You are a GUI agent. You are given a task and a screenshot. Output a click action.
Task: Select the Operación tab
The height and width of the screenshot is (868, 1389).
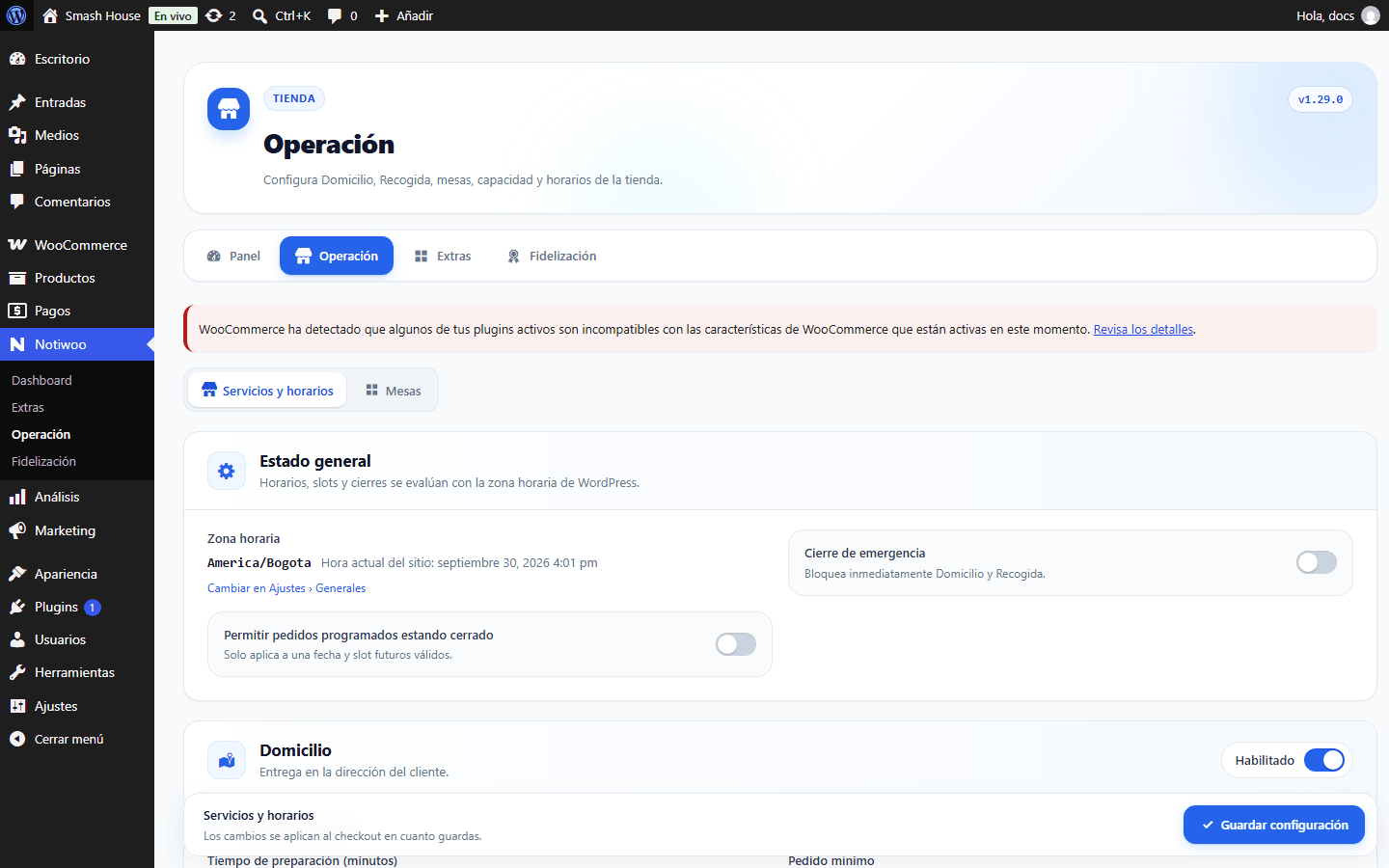[x=337, y=256]
